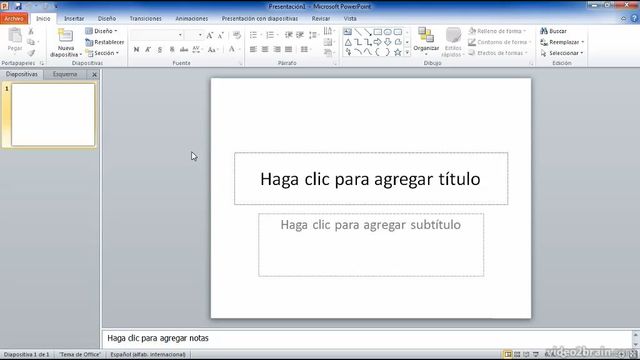Screen dimensions: 640x360
Task: Click the decrease font size icon
Action: (221, 36)
